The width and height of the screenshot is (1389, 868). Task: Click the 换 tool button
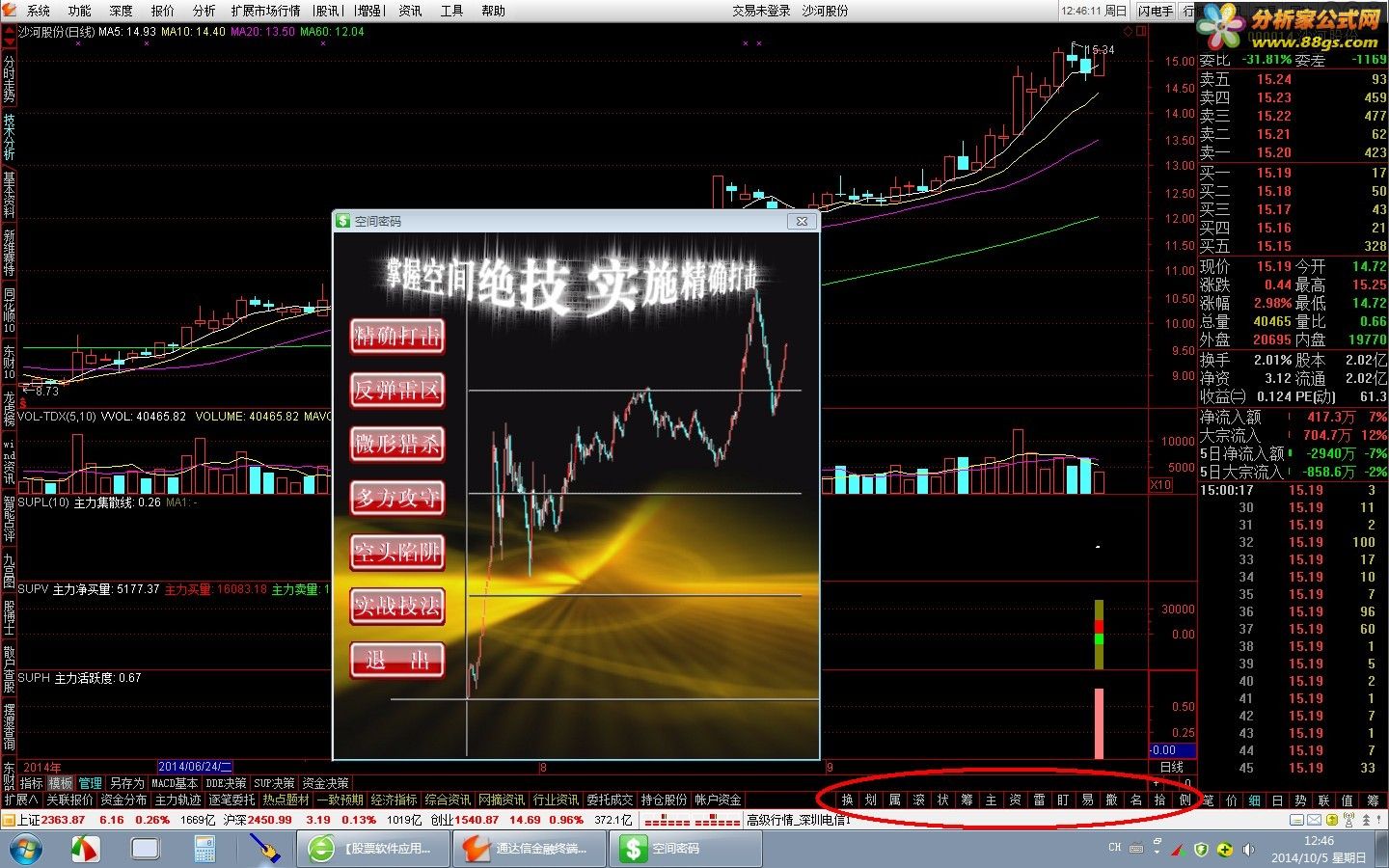click(848, 800)
